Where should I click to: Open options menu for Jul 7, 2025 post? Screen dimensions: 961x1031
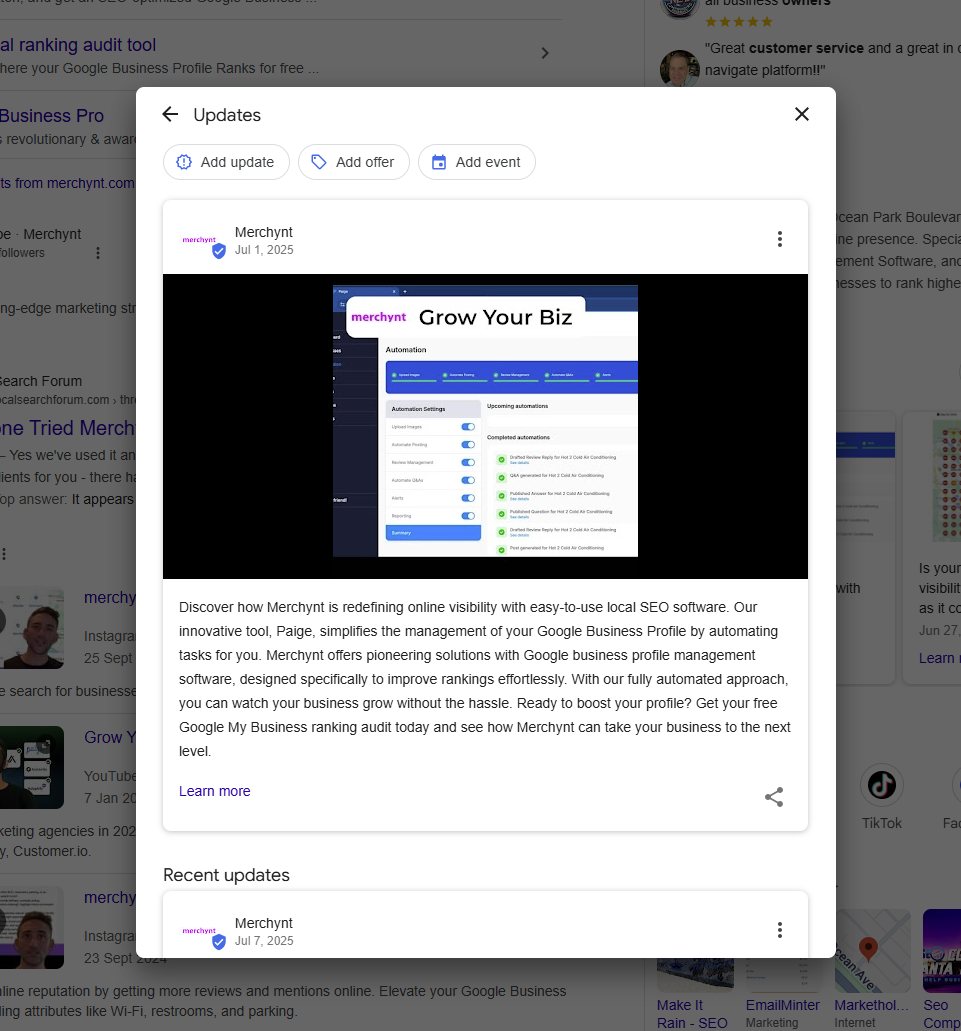[x=780, y=930]
